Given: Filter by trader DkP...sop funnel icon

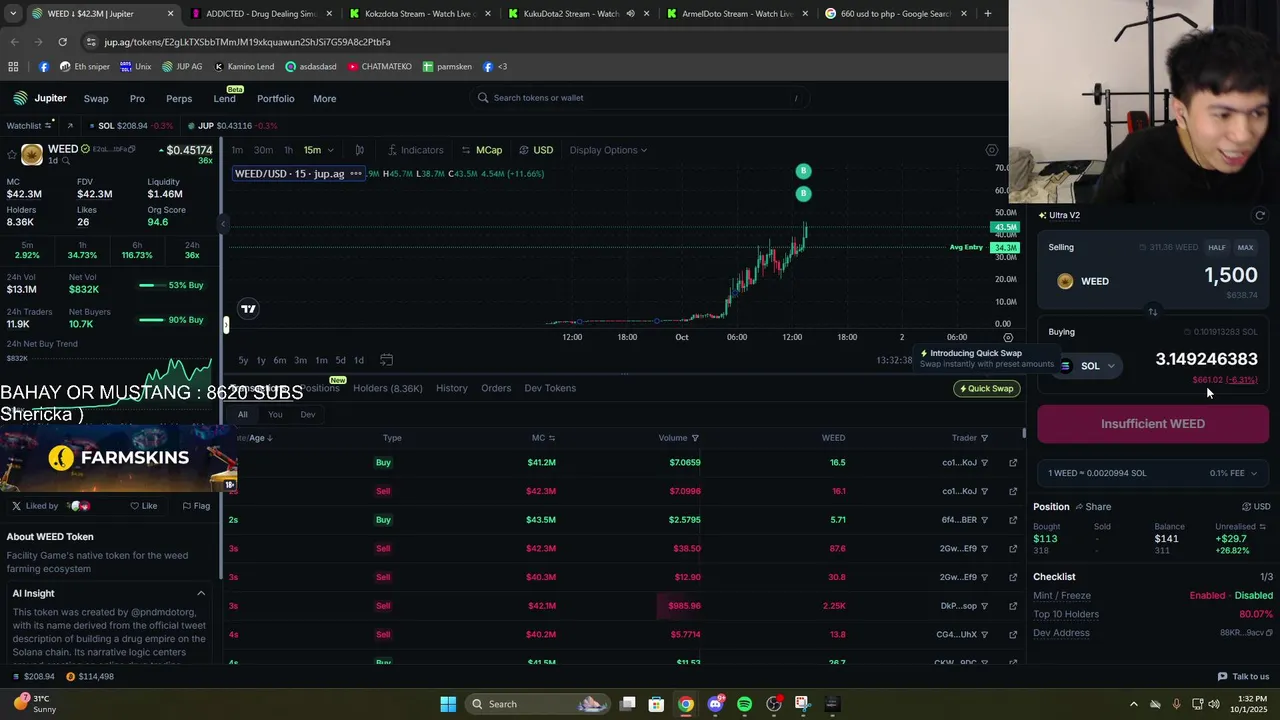Looking at the screenshot, I should [984, 606].
